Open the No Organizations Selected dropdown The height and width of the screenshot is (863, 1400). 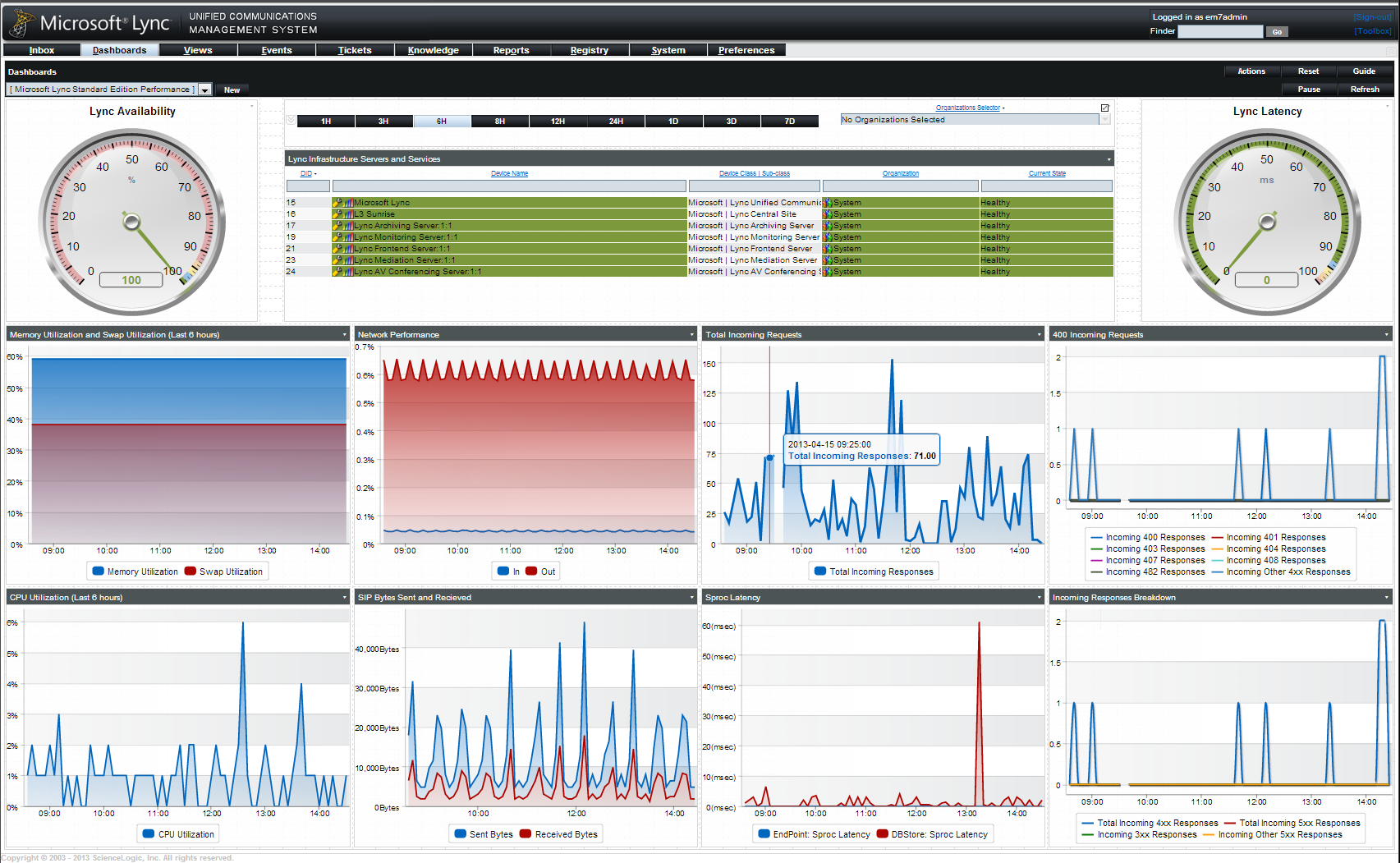(1104, 120)
